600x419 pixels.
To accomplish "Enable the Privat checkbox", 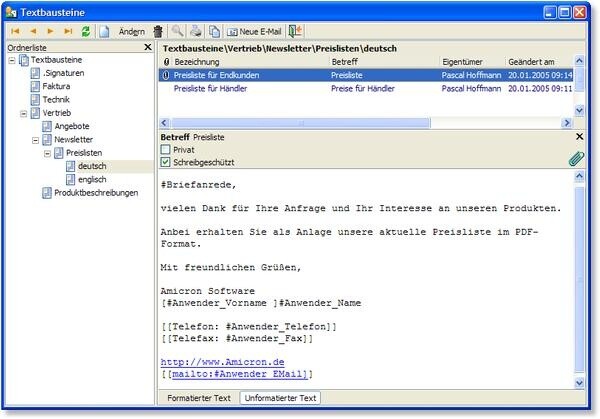I will pos(166,149).
